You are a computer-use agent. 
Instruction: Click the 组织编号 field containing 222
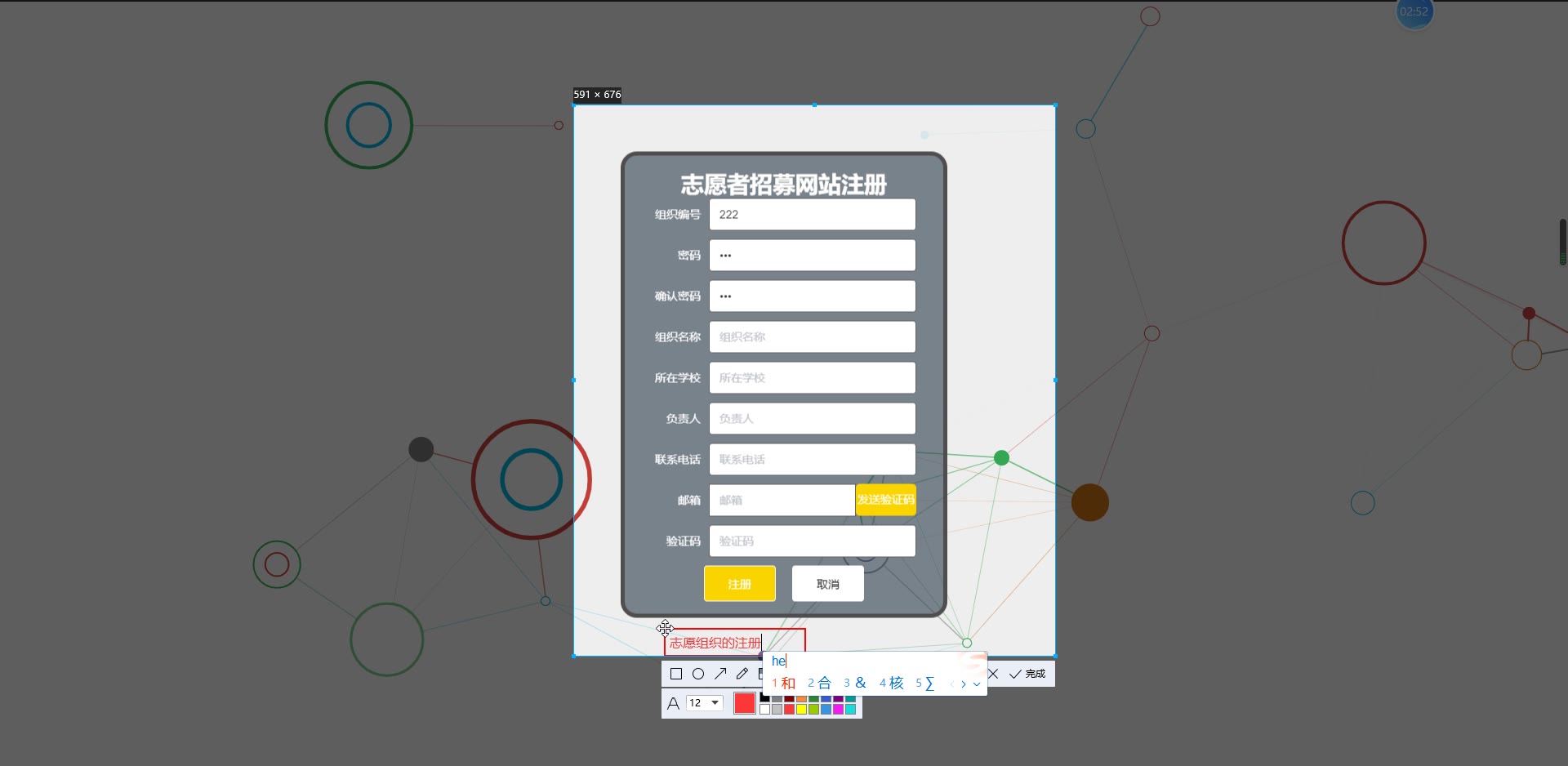click(x=813, y=215)
